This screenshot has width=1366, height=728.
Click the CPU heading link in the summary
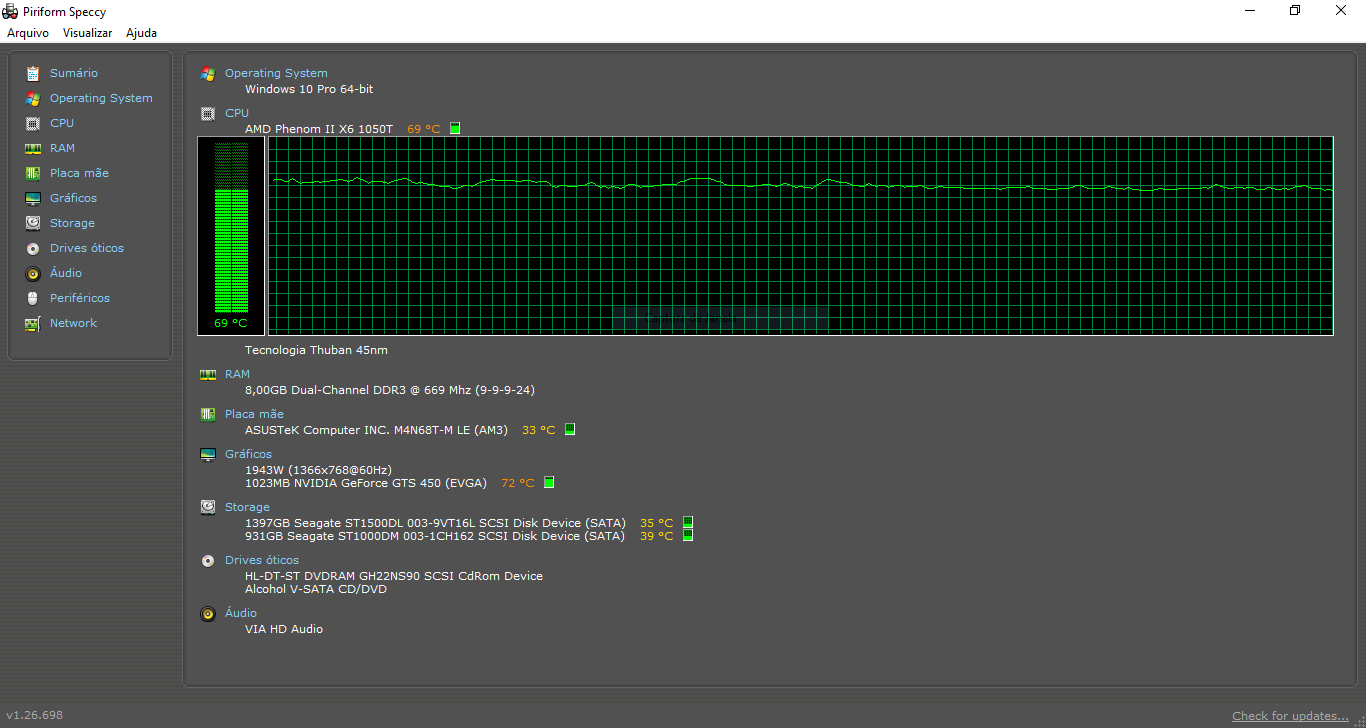(237, 113)
